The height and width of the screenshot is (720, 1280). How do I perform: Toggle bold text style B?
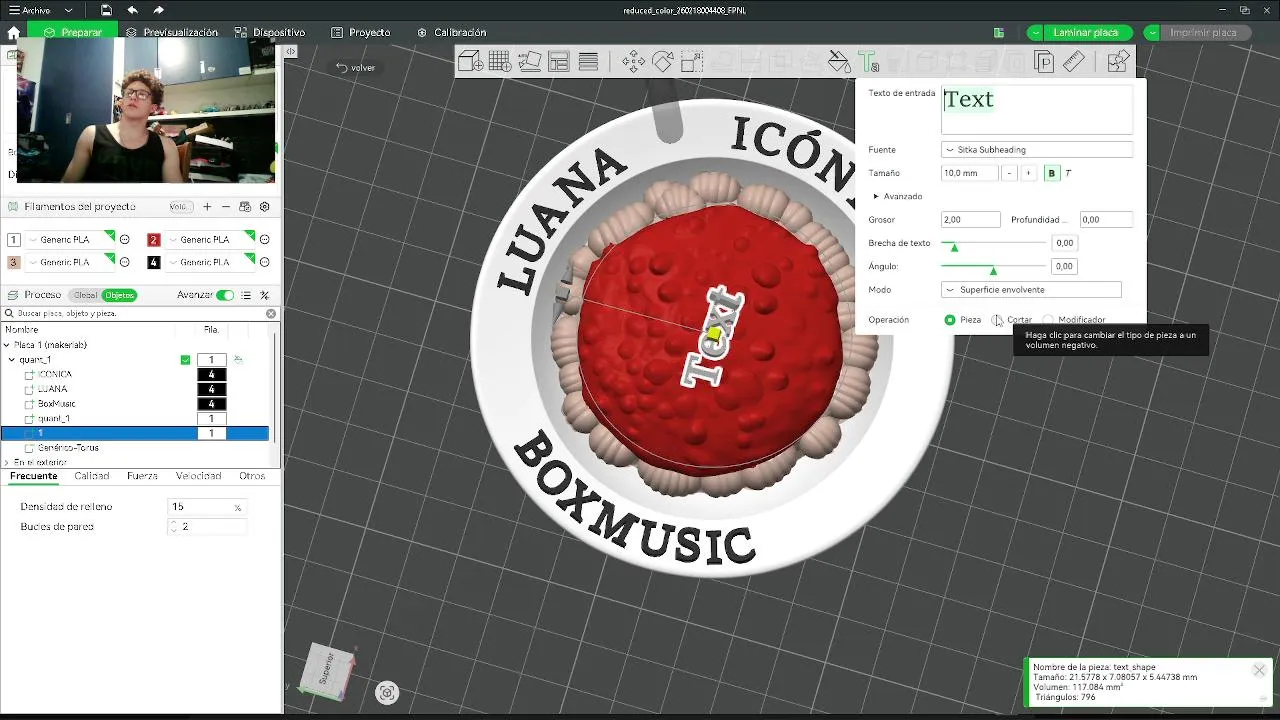[x=1051, y=173]
